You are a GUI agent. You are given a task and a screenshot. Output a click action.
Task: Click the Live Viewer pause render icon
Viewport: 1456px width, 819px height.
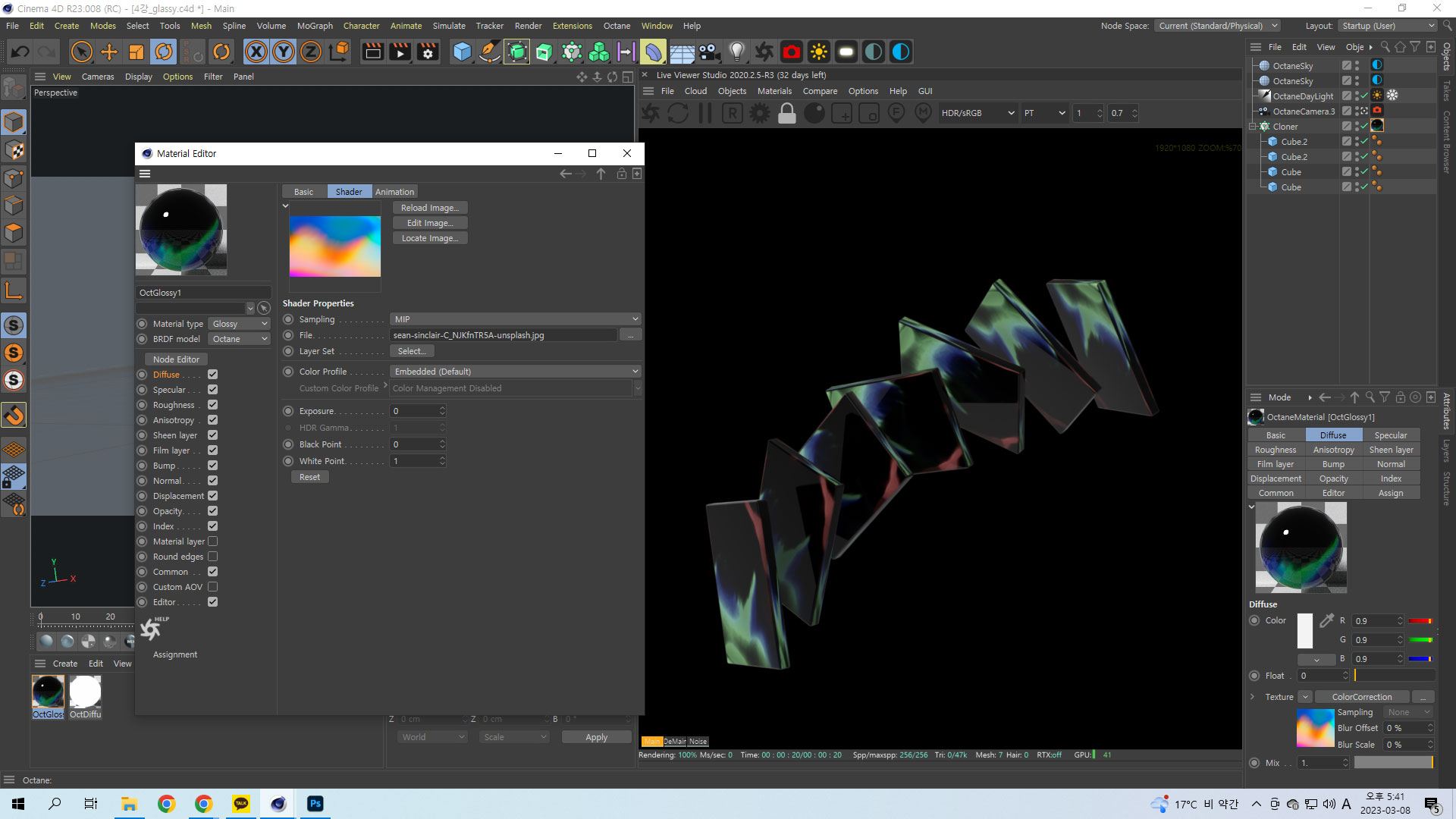click(705, 113)
